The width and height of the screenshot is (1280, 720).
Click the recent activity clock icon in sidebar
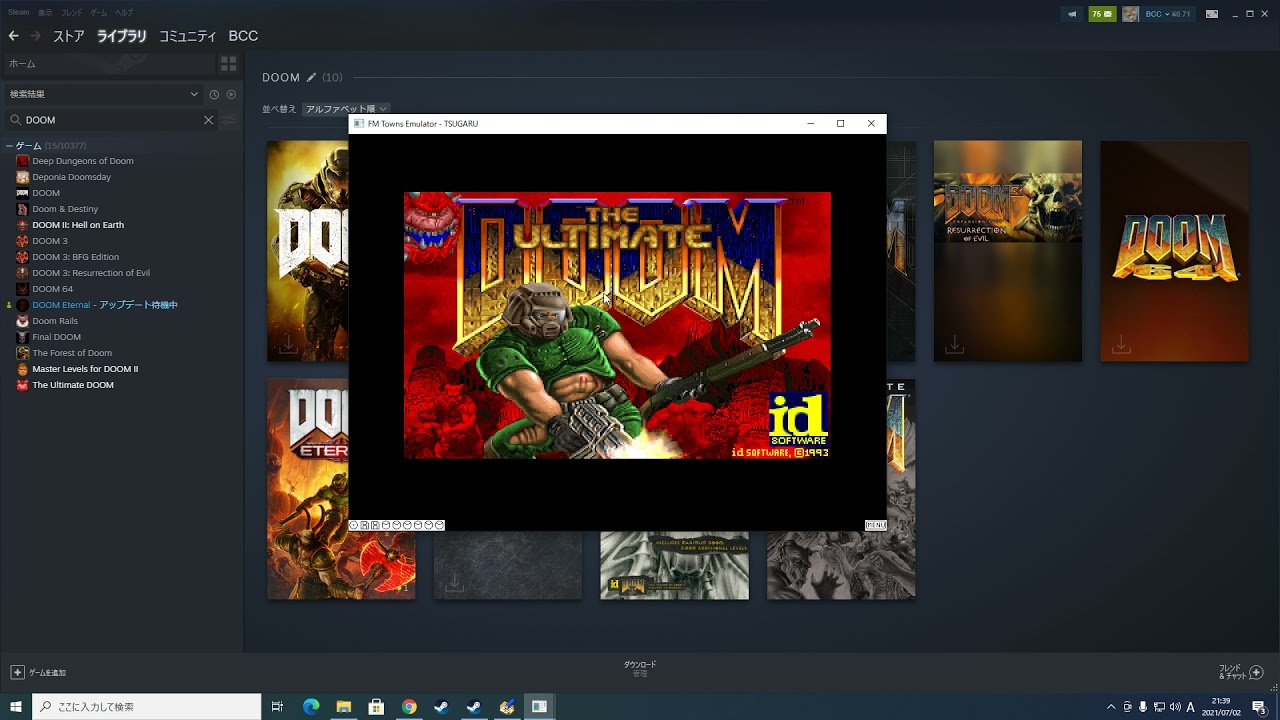click(214, 94)
